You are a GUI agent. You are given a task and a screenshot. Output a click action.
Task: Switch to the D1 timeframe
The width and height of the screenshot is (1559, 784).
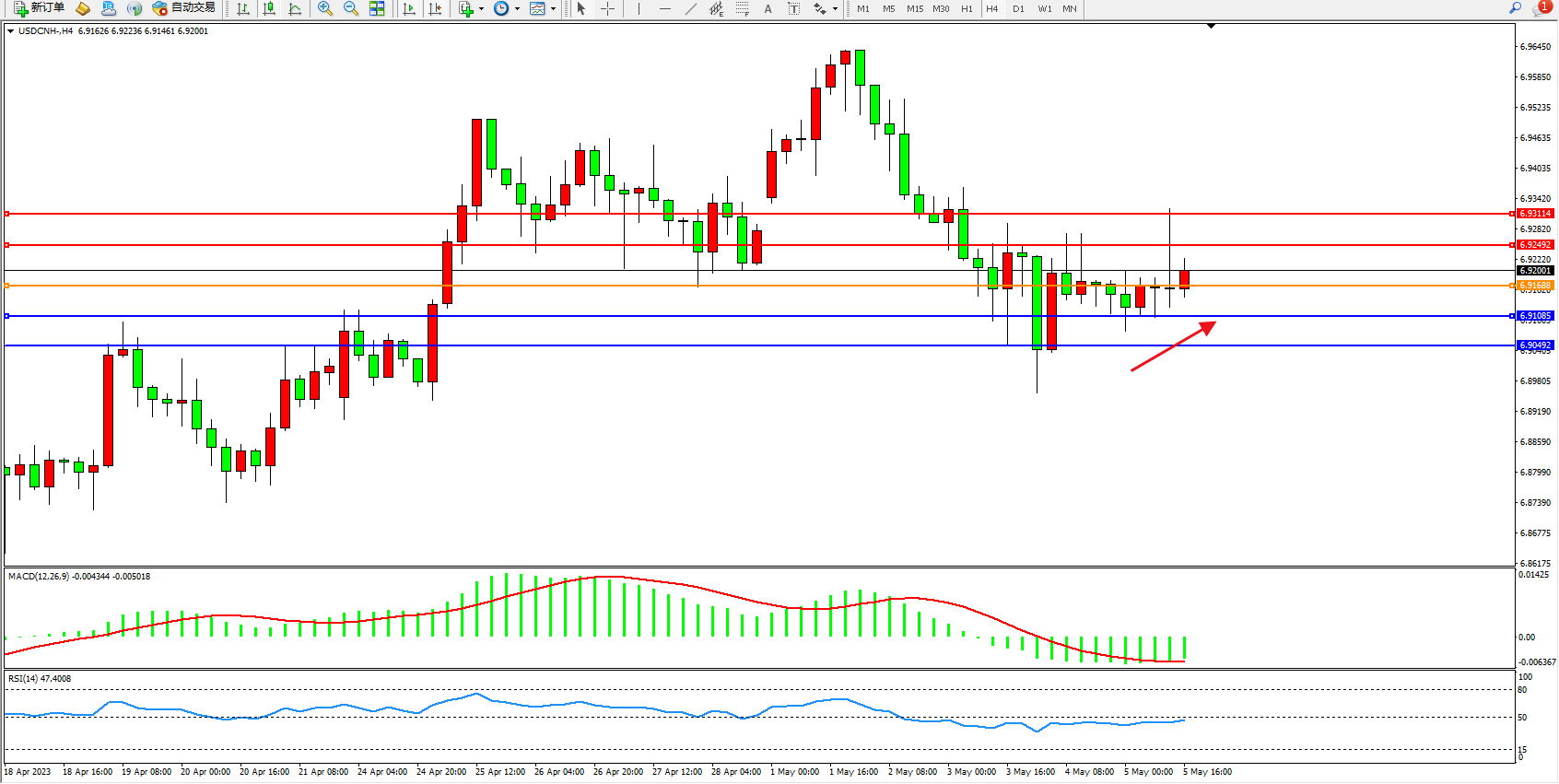(x=1018, y=8)
